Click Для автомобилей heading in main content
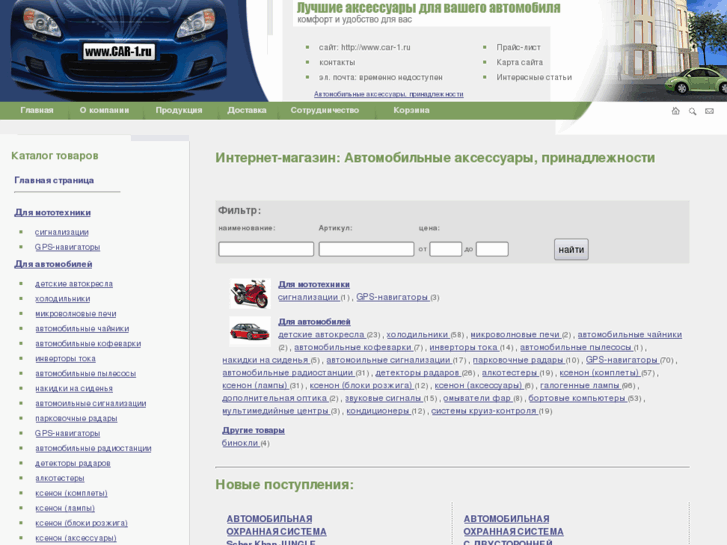Viewport: 727px width, 545px height. 314,322
